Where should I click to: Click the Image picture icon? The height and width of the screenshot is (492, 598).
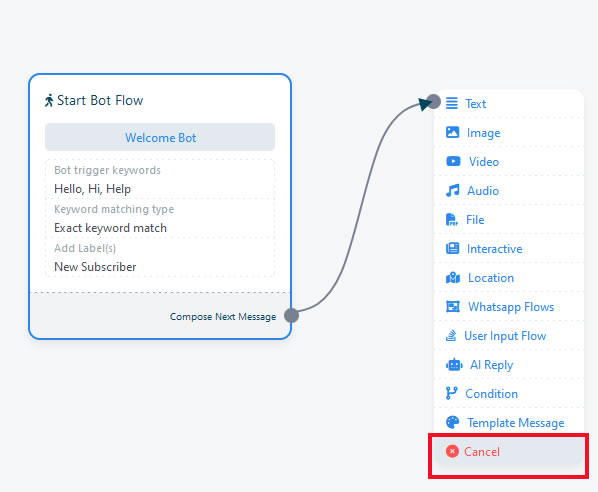pos(453,132)
